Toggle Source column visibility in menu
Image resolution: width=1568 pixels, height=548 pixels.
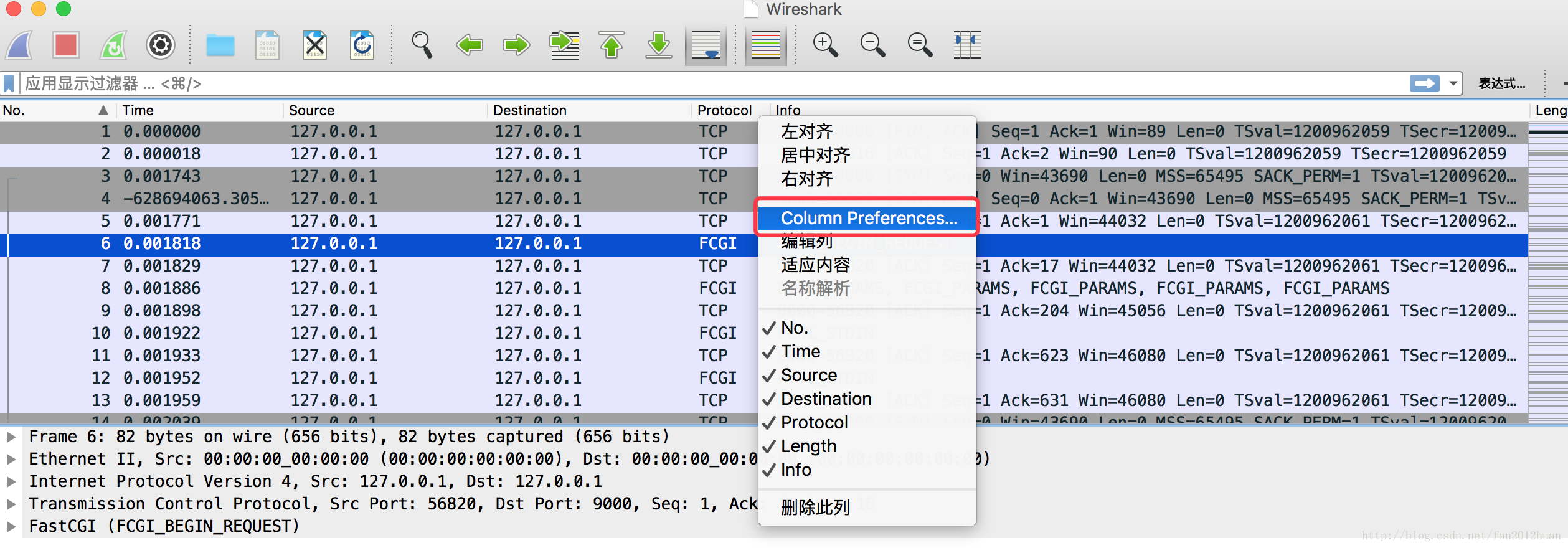tap(867, 375)
